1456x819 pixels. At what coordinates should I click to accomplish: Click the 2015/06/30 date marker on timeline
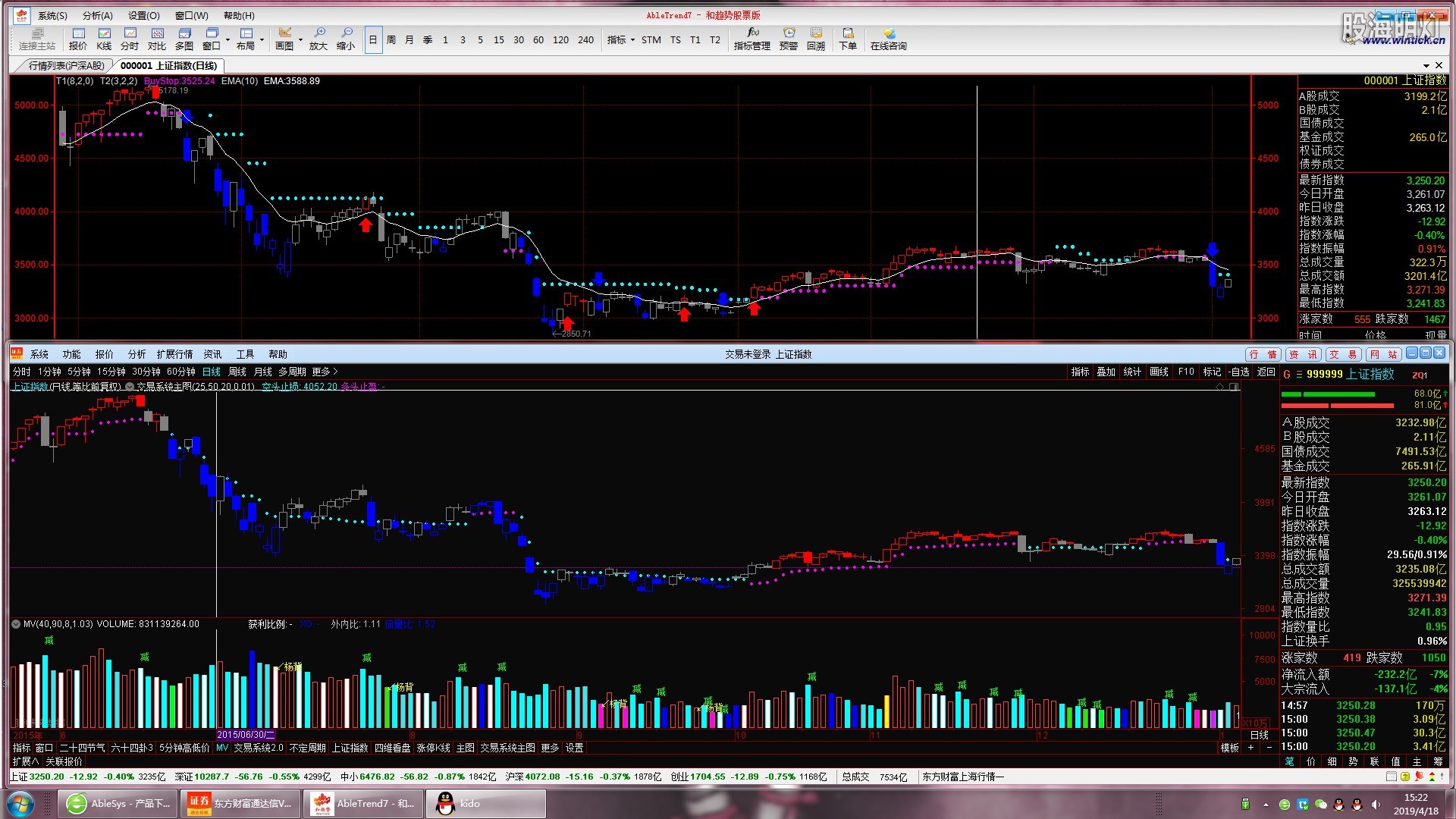(x=246, y=735)
